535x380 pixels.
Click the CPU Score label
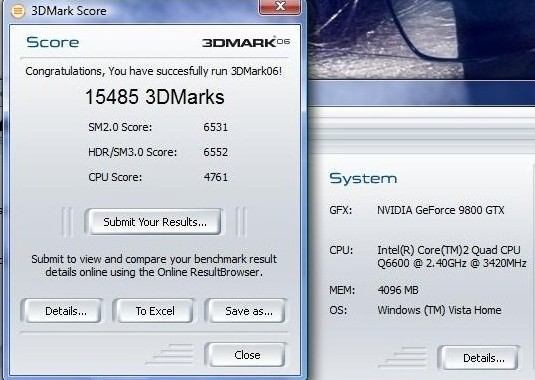click(115, 177)
